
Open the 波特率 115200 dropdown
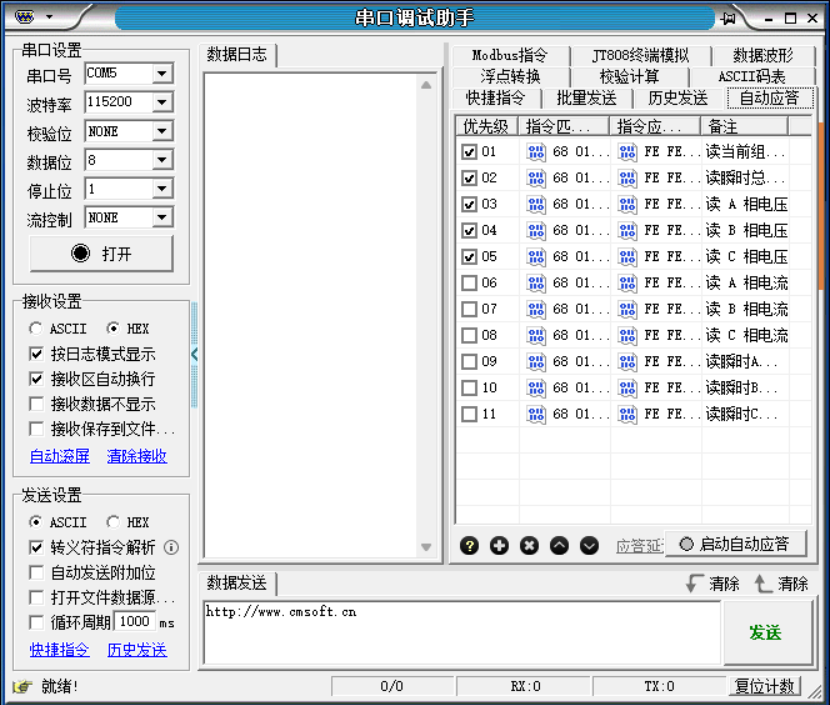(x=162, y=102)
